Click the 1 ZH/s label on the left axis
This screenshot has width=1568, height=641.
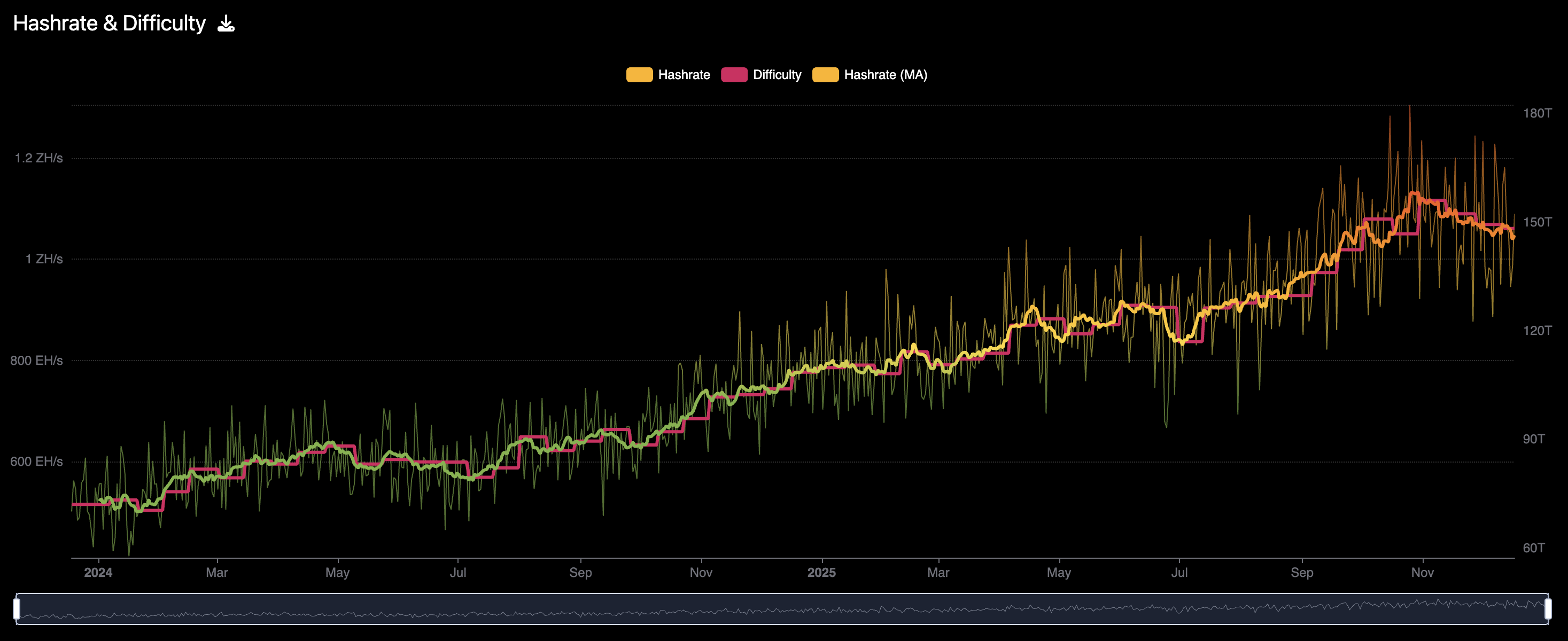pyautogui.click(x=44, y=259)
